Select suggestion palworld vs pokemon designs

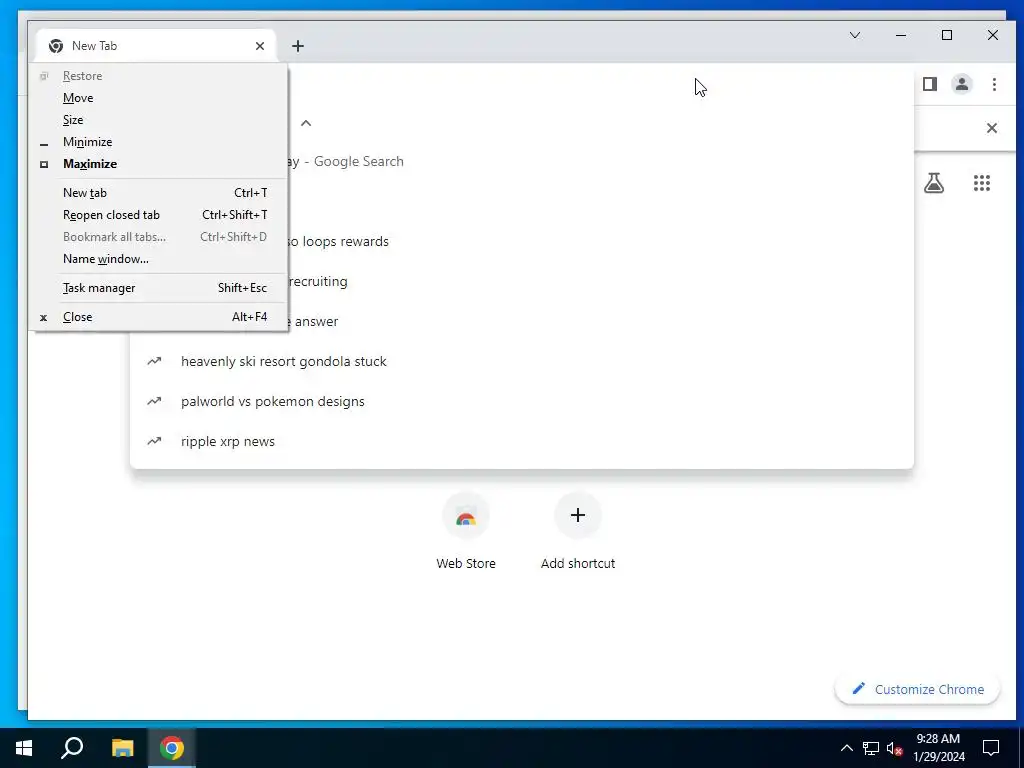click(x=521, y=401)
